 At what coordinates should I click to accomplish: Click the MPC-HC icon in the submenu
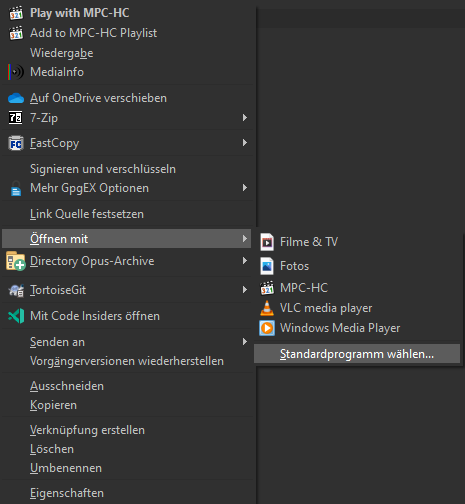tap(267, 288)
